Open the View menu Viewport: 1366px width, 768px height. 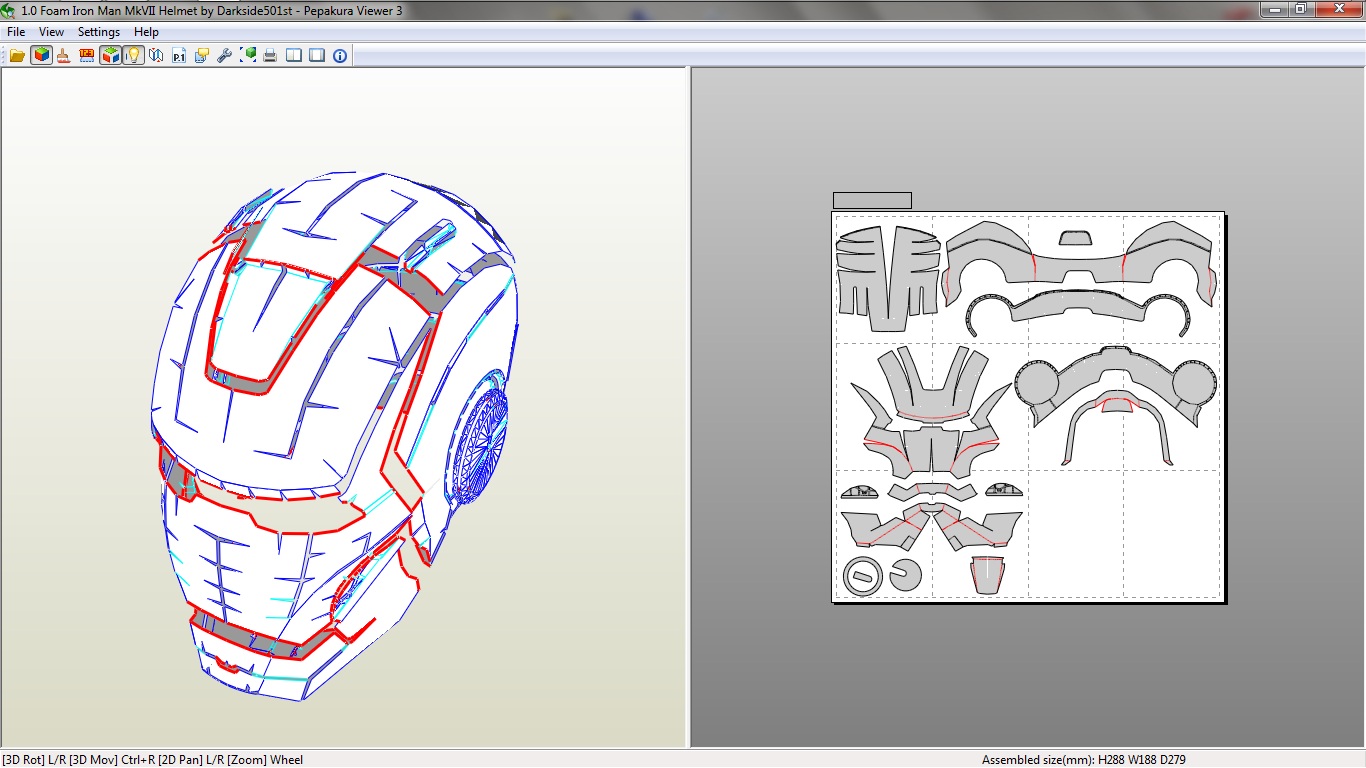(x=51, y=32)
